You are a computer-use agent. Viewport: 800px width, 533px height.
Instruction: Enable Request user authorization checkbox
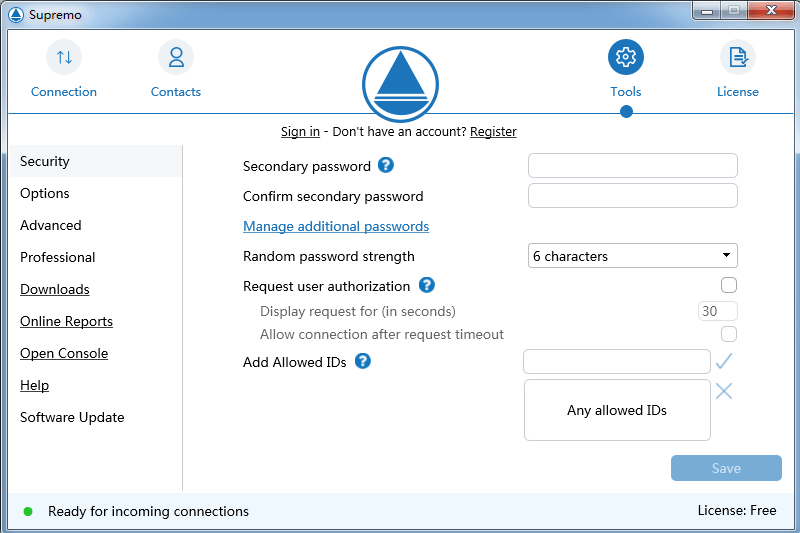point(729,285)
